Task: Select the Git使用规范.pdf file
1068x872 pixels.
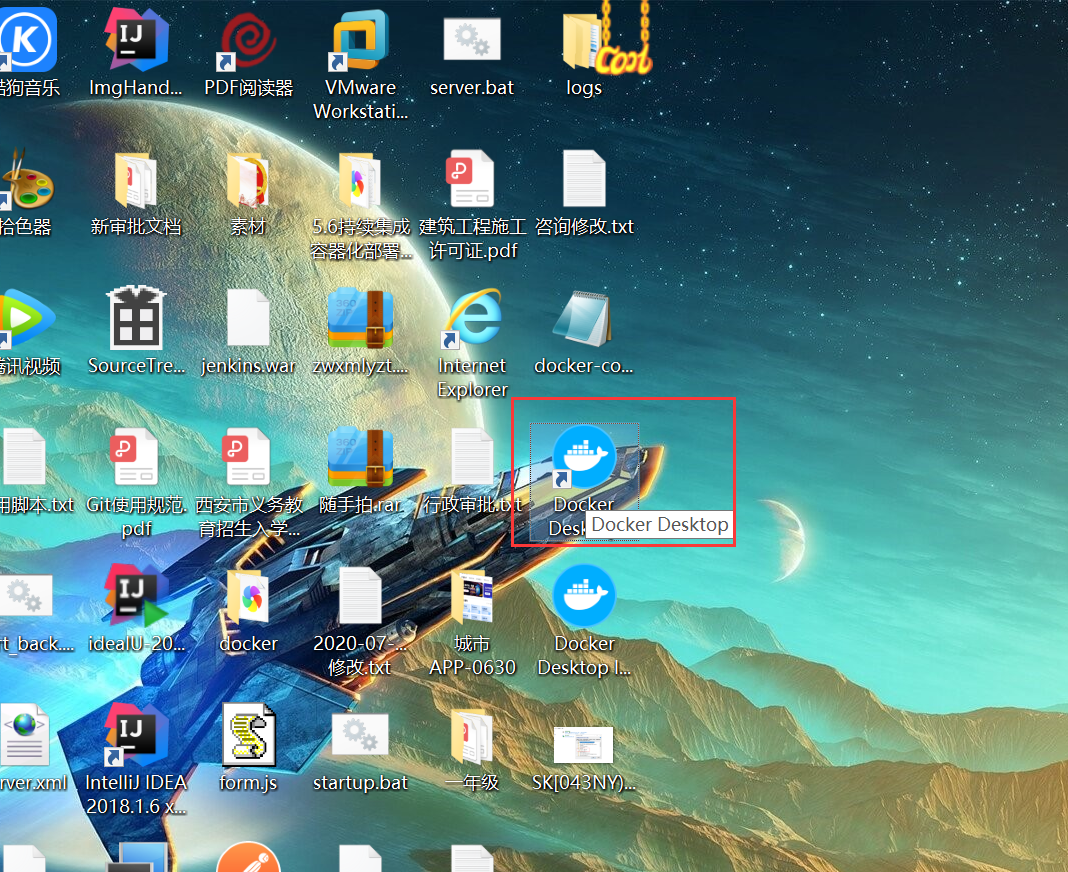Action: (136, 458)
